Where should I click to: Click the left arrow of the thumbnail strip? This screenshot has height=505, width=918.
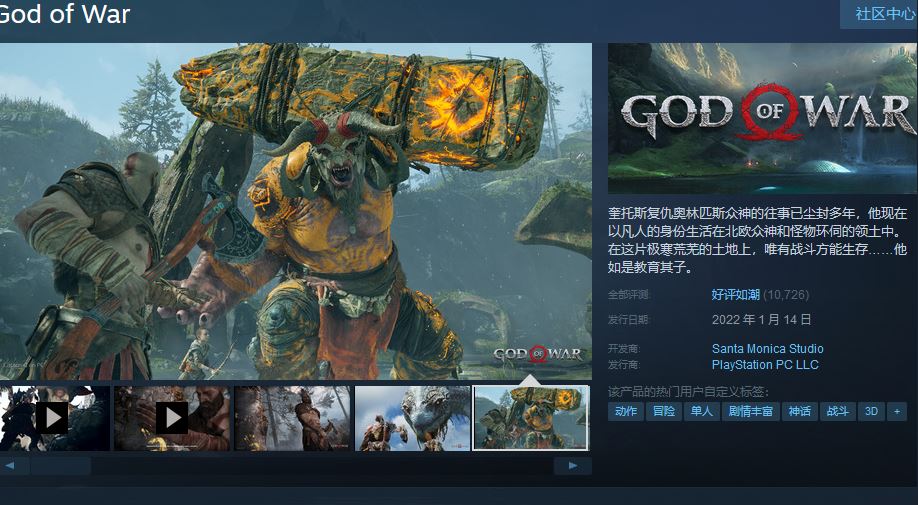(x=10, y=466)
